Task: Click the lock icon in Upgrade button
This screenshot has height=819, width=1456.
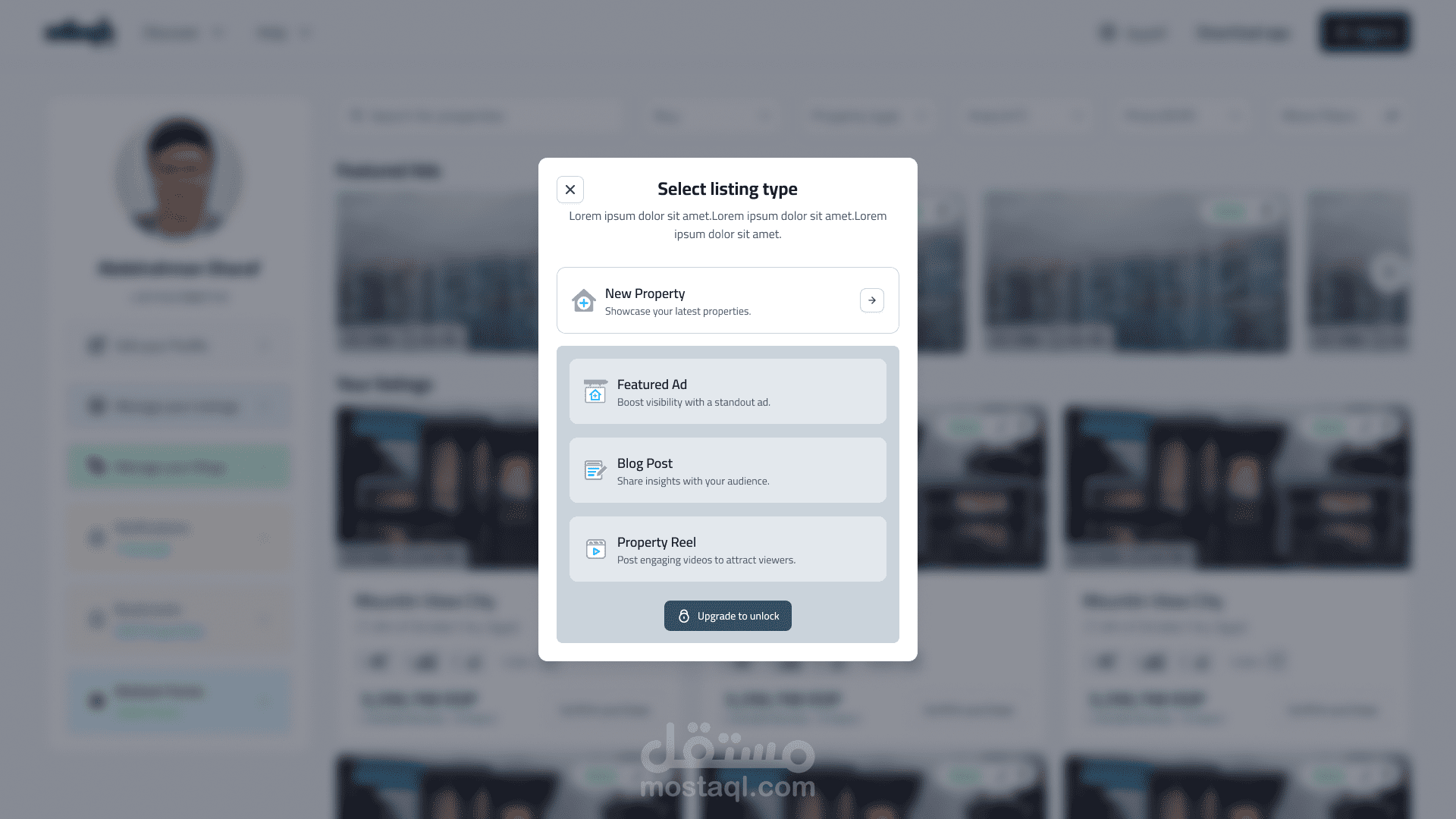Action: coord(683,616)
